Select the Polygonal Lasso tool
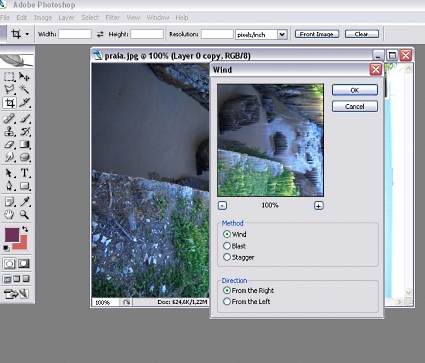This screenshot has width=425, height=363. click(9, 89)
